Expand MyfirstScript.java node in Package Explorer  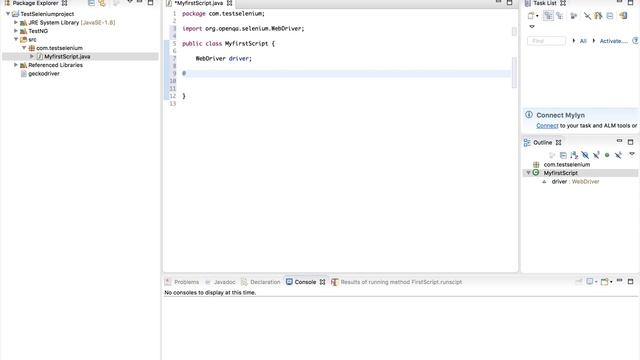[32, 57]
